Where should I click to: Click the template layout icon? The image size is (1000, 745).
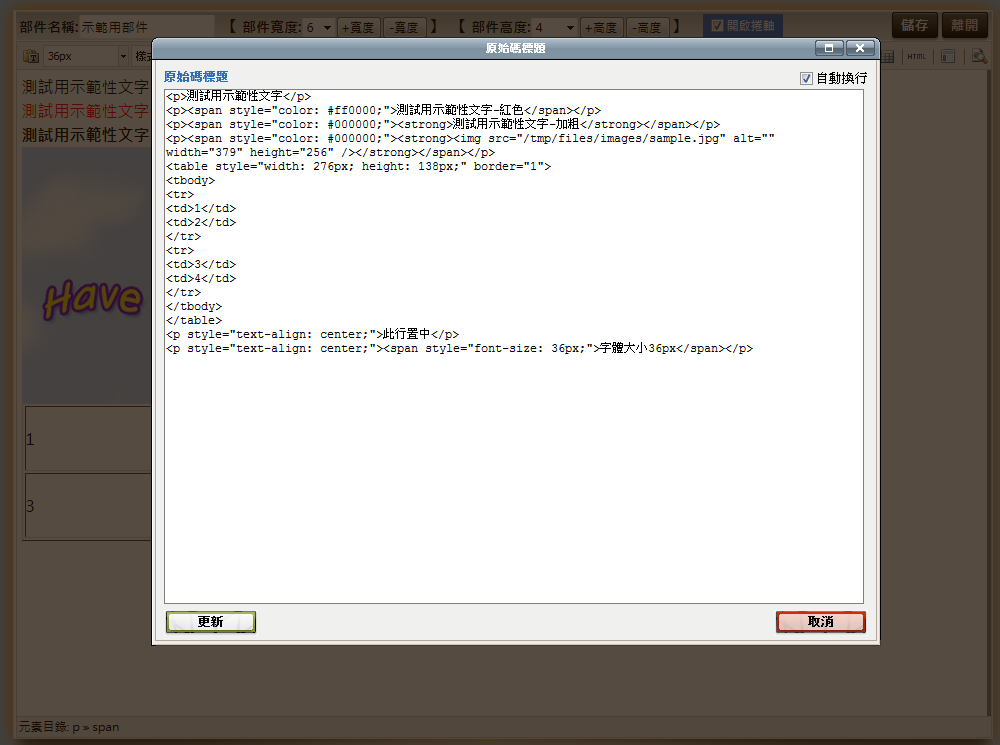pos(947,56)
